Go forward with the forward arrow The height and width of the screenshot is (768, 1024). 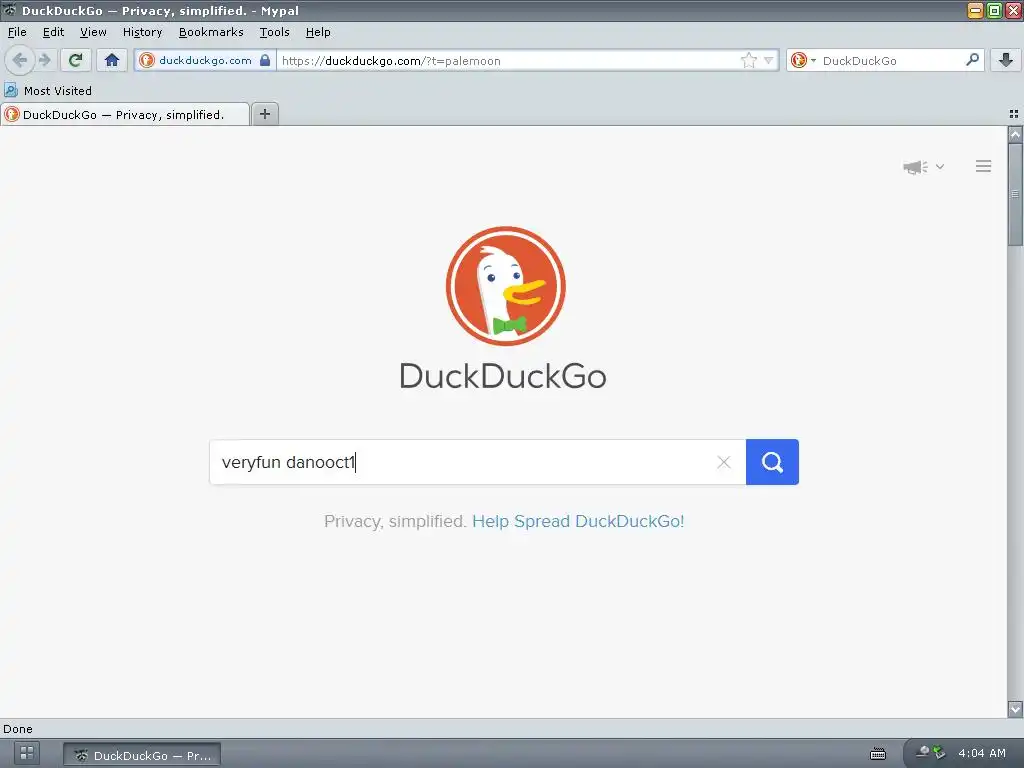coord(44,61)
